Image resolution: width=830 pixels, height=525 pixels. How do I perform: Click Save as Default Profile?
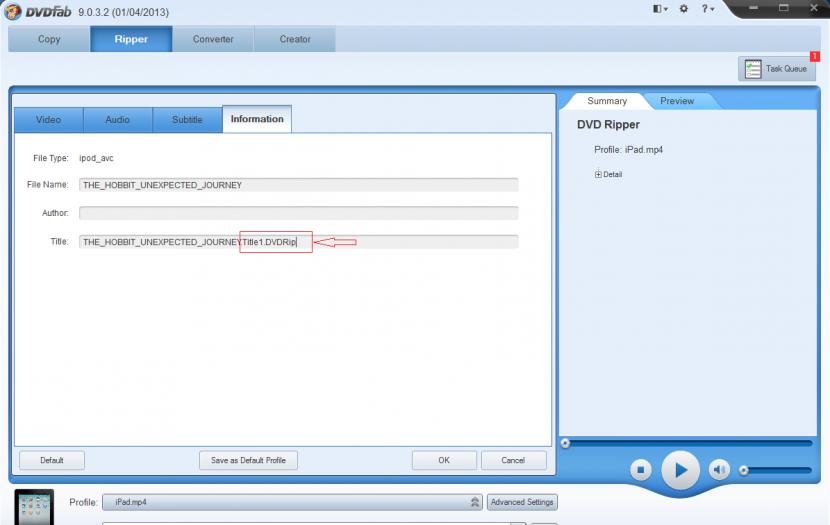click(x=248, y=460)
